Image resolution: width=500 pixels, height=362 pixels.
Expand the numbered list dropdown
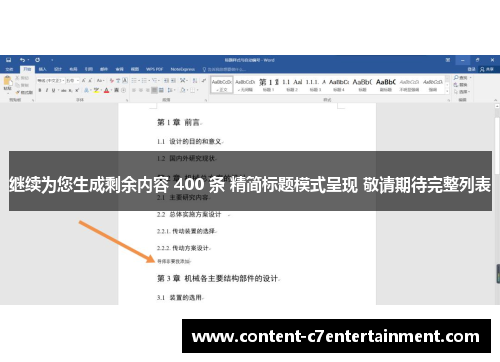[x=149, y=80]
